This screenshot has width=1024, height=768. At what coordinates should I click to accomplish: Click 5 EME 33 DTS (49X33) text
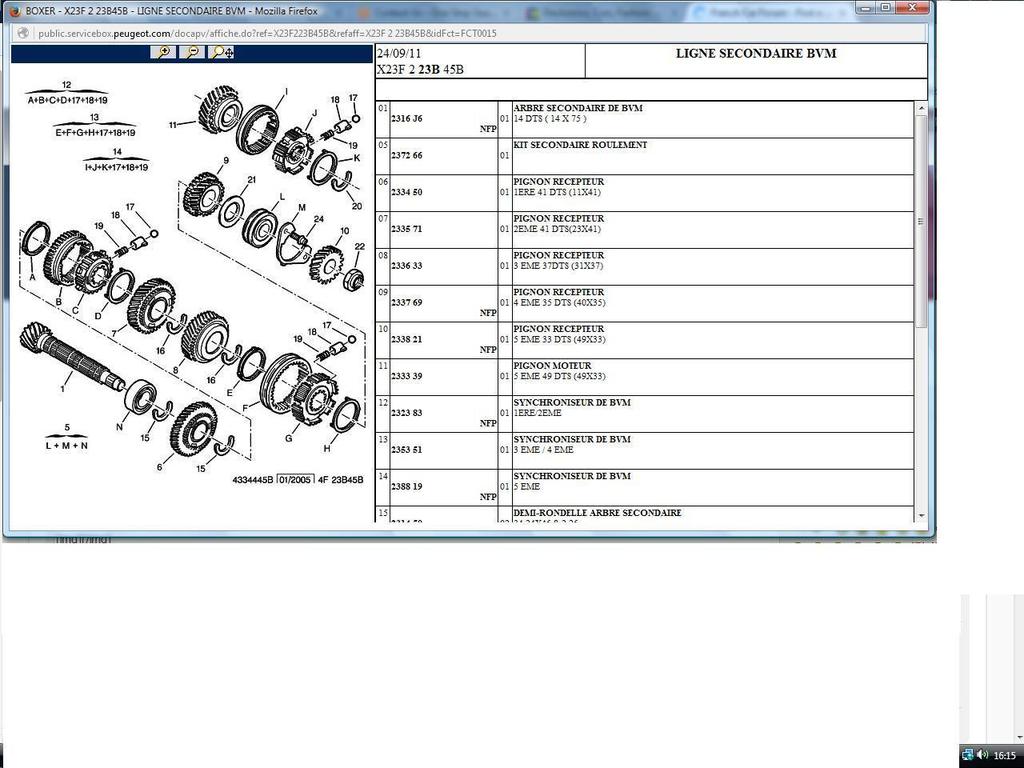pos(559,340)
